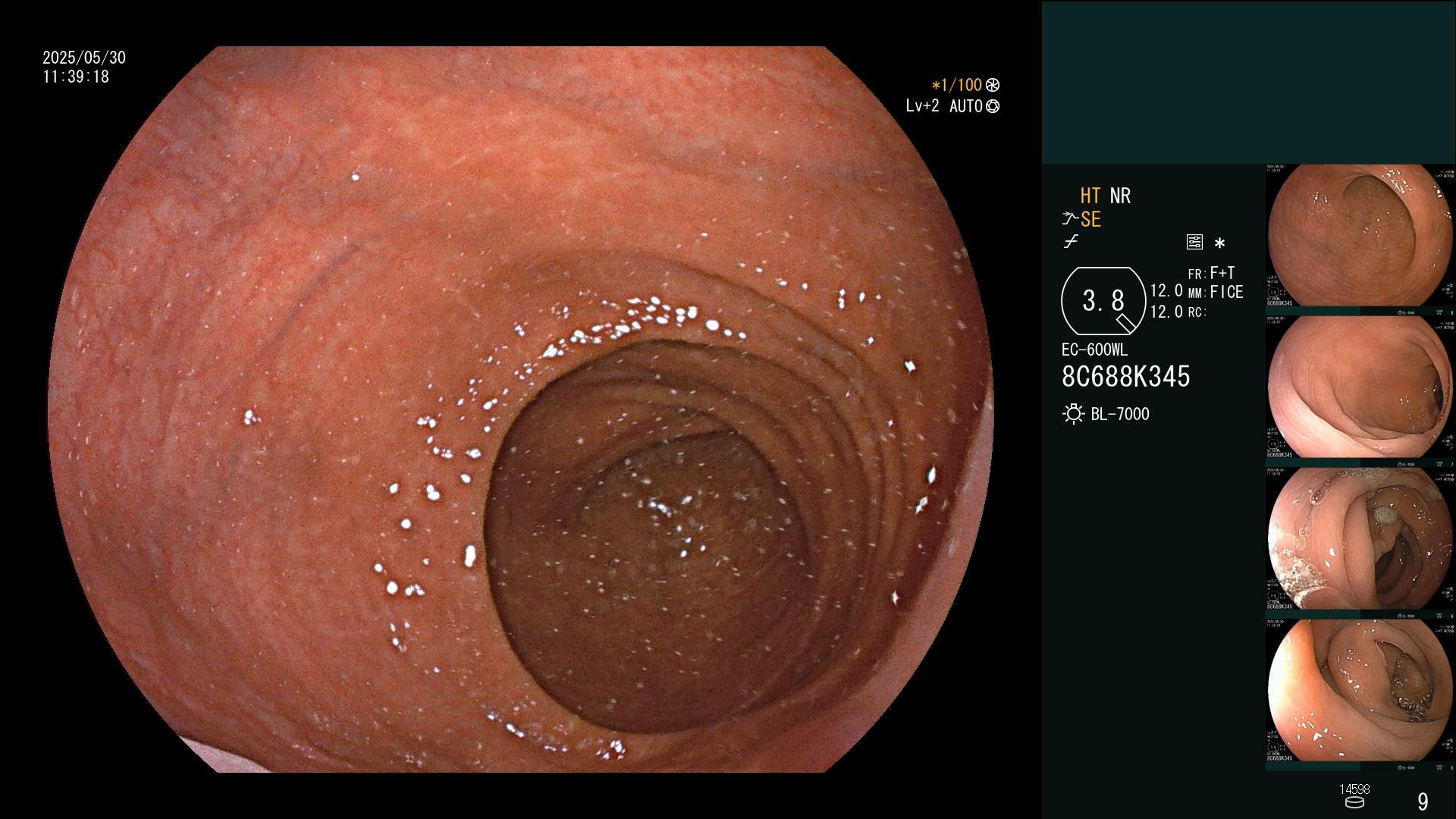
Task: Click the BL-7000 light source label
Action: [x=1120, y=414]
